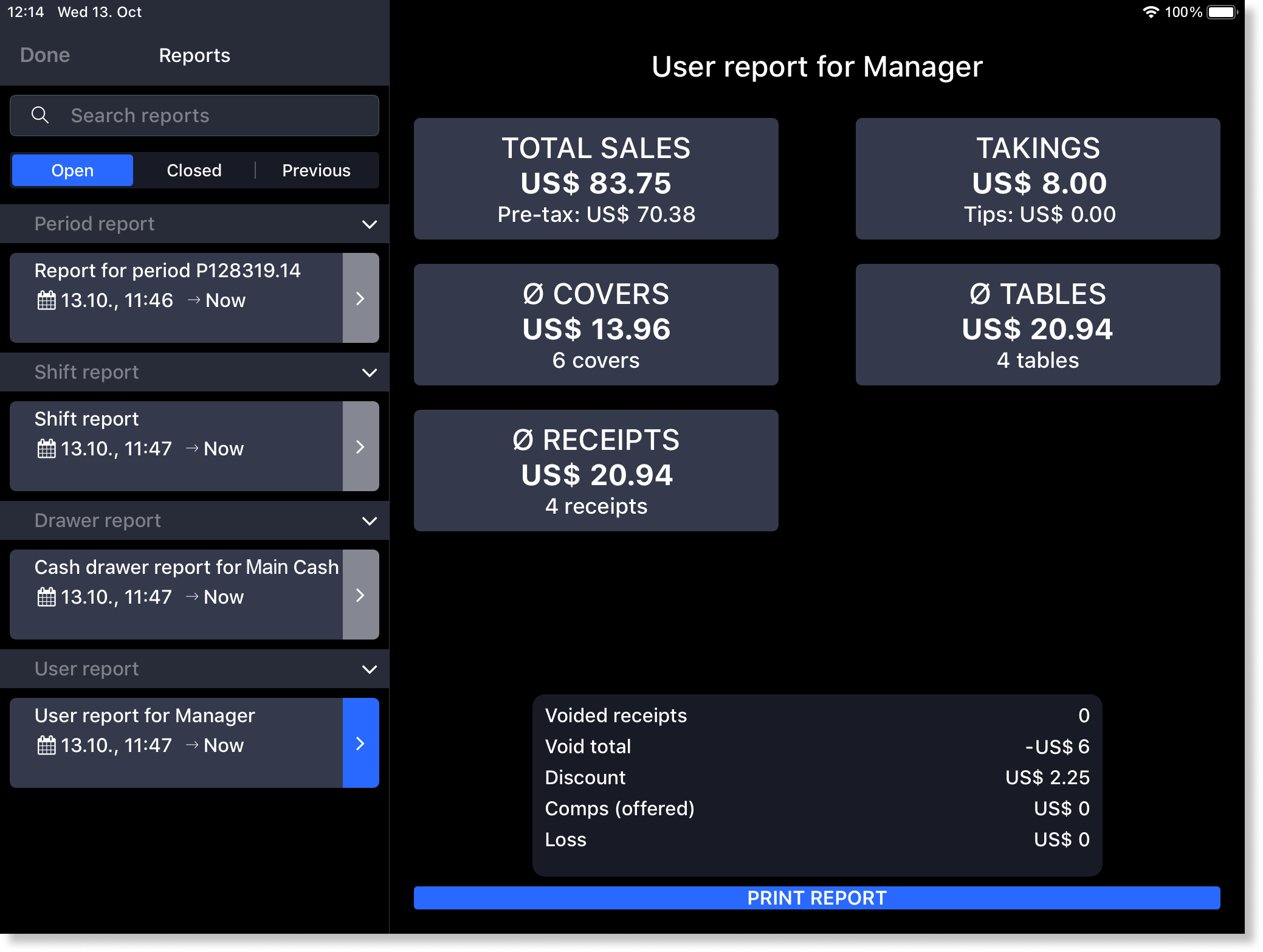Click calendar icon in Shift report row
Image resolution: width=1263 pixels, height=952 pixels.
coord(46,449)
